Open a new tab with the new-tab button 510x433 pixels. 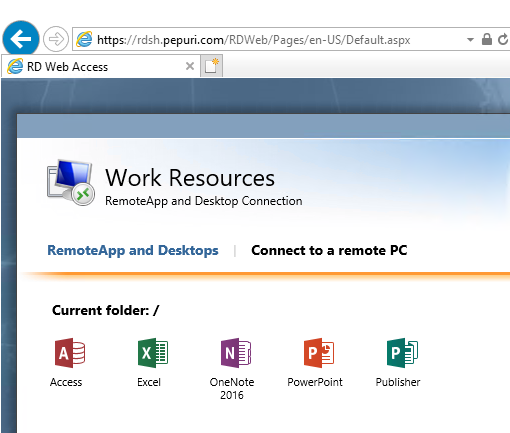(x=211, y=66)
